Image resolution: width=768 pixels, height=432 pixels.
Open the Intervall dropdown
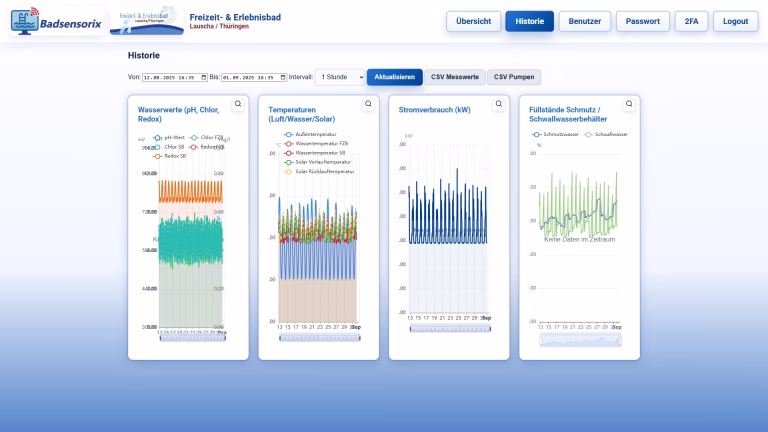click(340, 77)
